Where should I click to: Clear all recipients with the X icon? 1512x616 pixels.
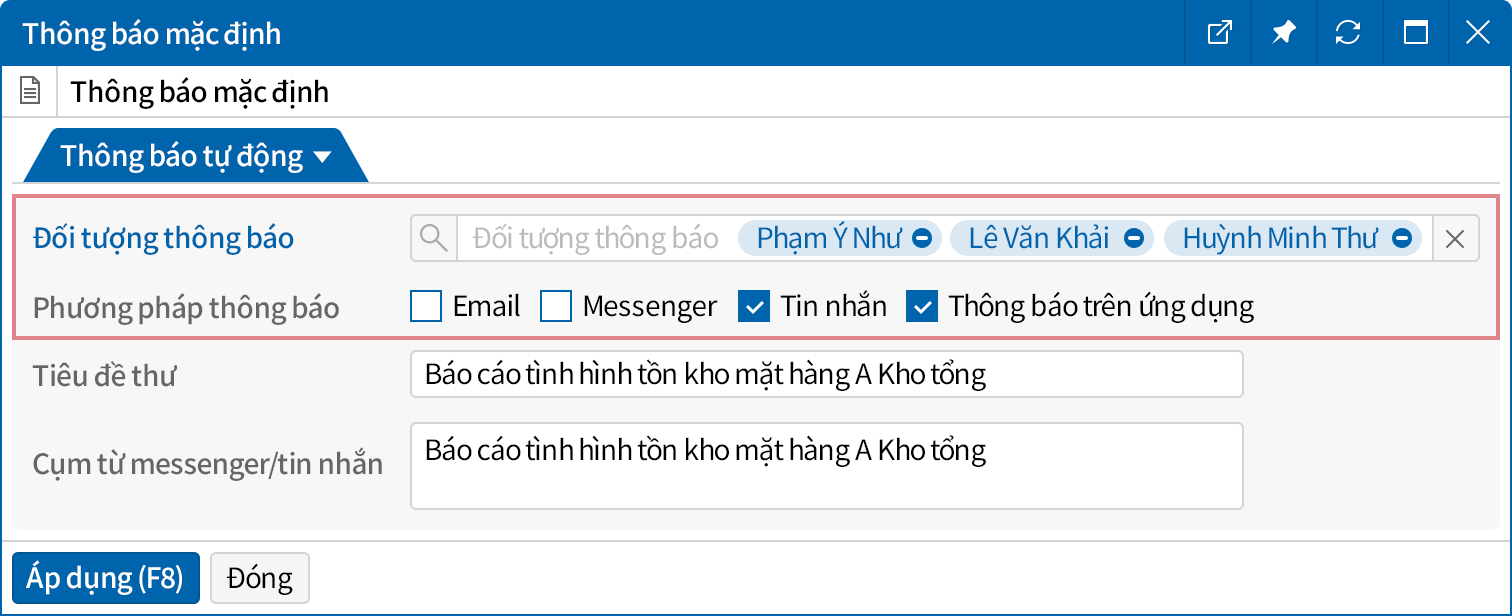pyautogui.click(x=1456, y=238)
